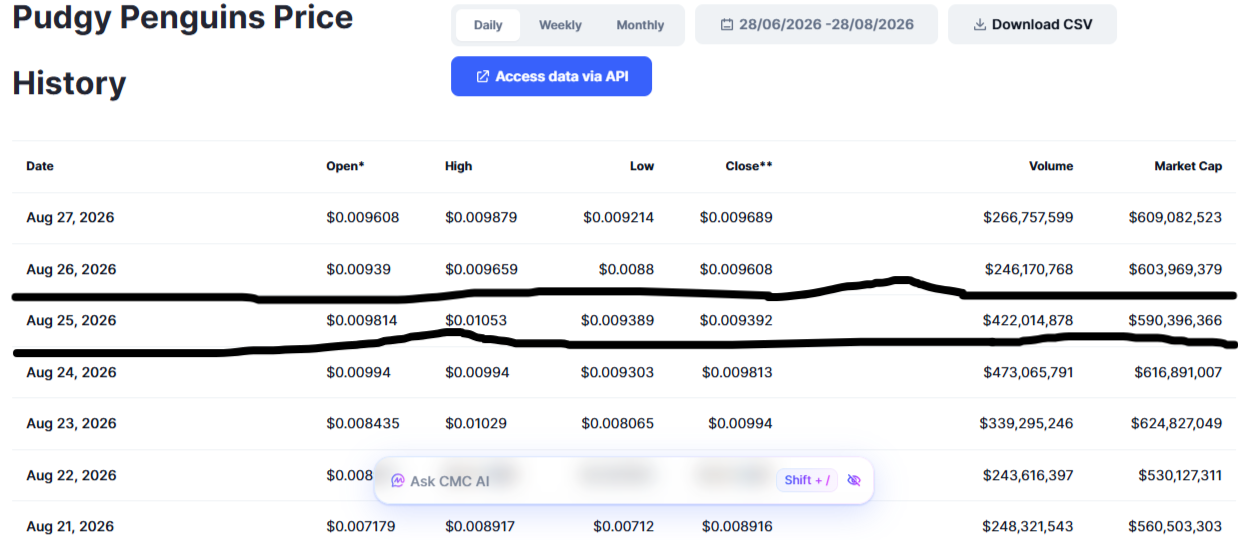Switch to the Monthly tab
Image resolution: width=1238 pixels, height=540 pixels.
(x=640, y=25)
